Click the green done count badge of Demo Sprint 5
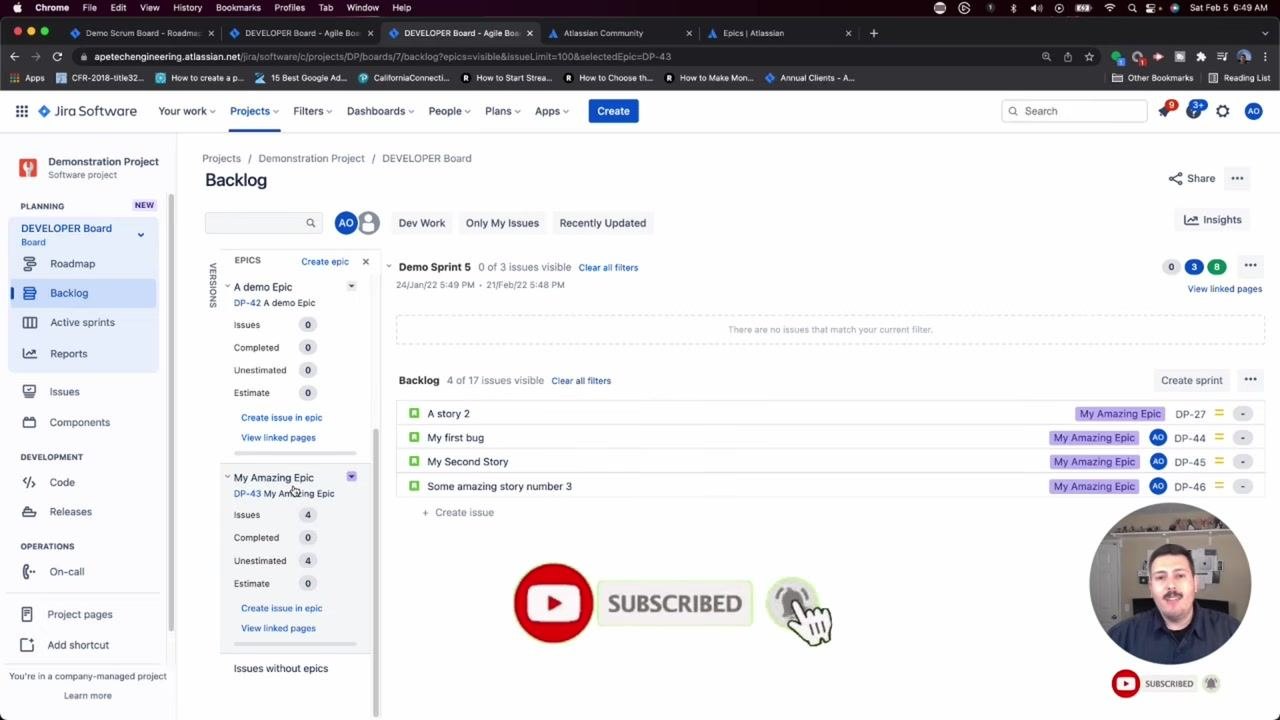 (x=1217, y=267)
